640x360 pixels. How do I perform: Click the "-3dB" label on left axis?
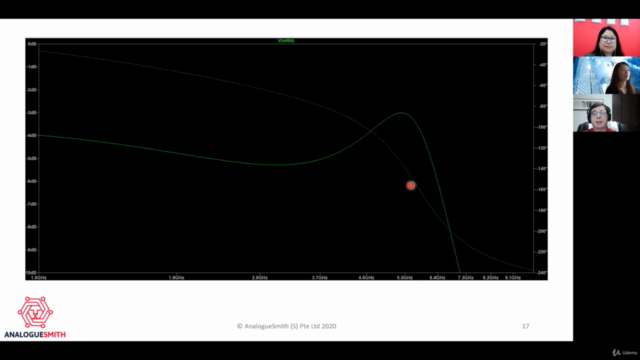coord(32,112)
